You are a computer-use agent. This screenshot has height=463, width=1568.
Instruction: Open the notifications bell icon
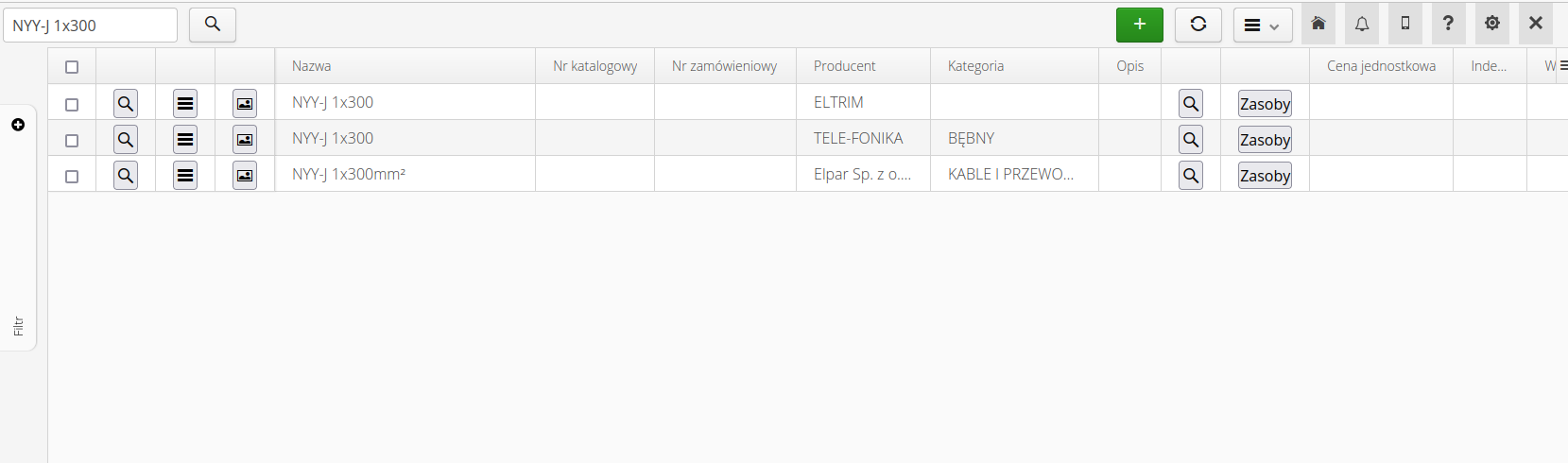(1362, 25)
